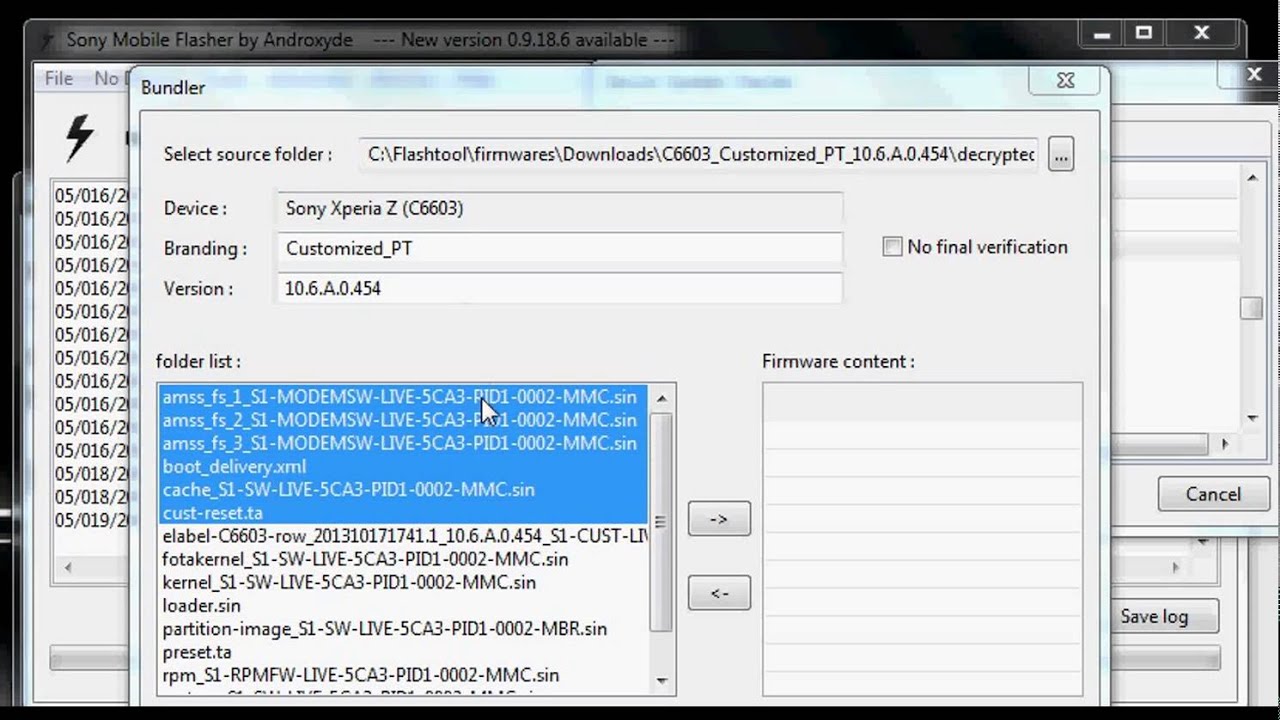Select rpm_S1-RPMFW-LIVE sin file
The width and height of the screenshot is (1280, 720).
pyautogui.click(x=403, y=675)
